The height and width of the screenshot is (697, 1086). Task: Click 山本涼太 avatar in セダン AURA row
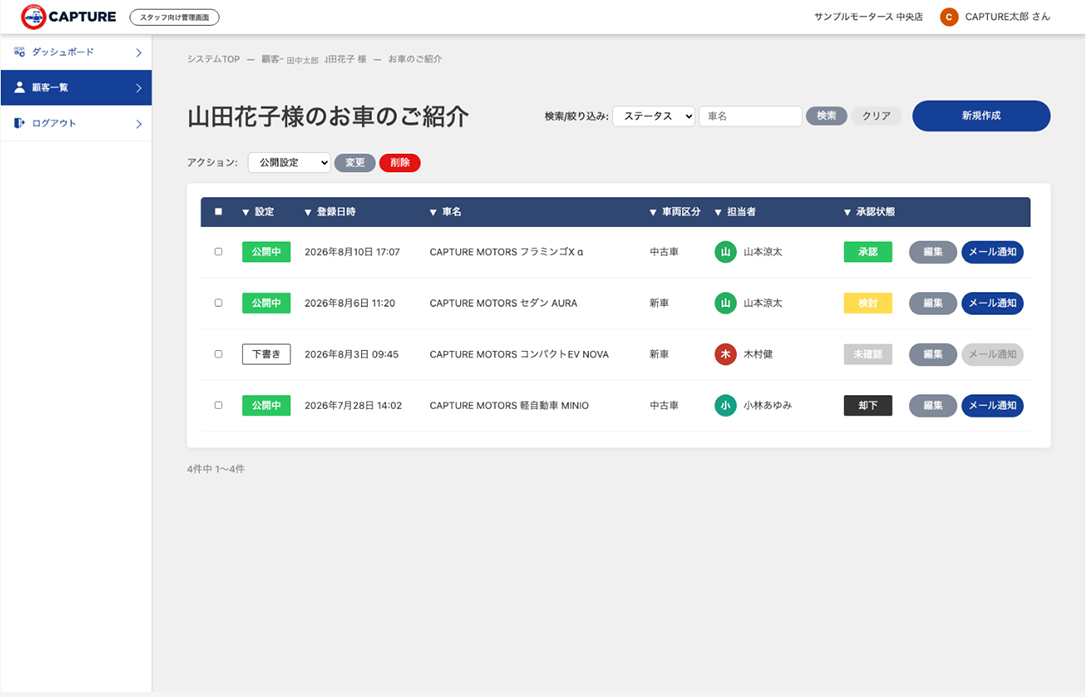[x=725, y=303]
